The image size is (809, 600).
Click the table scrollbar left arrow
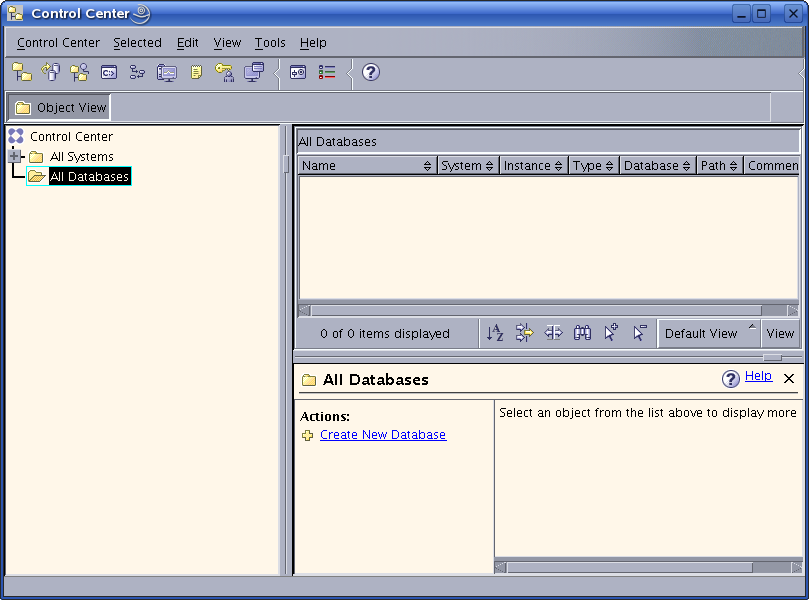pyautogui.click(x=304, y=310)
